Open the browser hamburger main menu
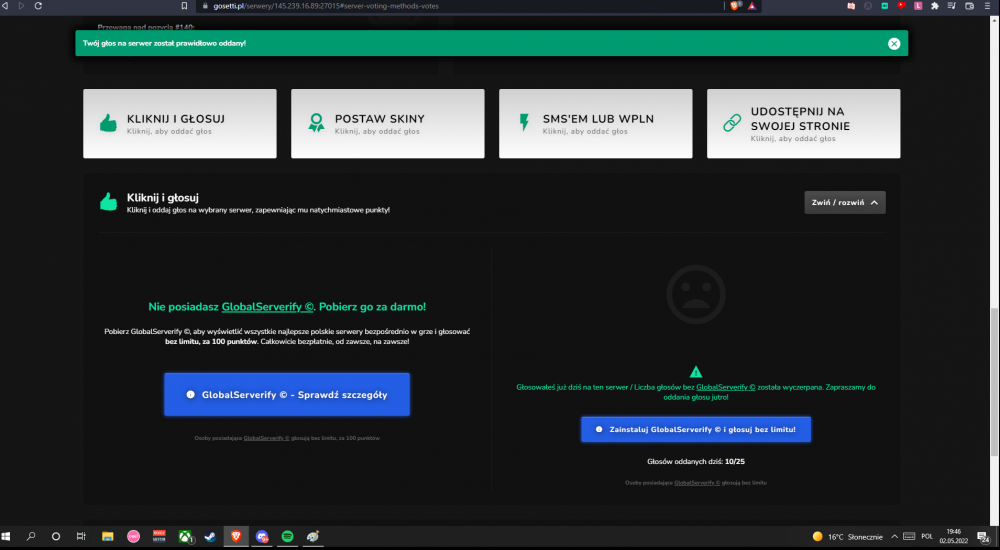Screen dimensions: 1000x550 coord(987,6)
